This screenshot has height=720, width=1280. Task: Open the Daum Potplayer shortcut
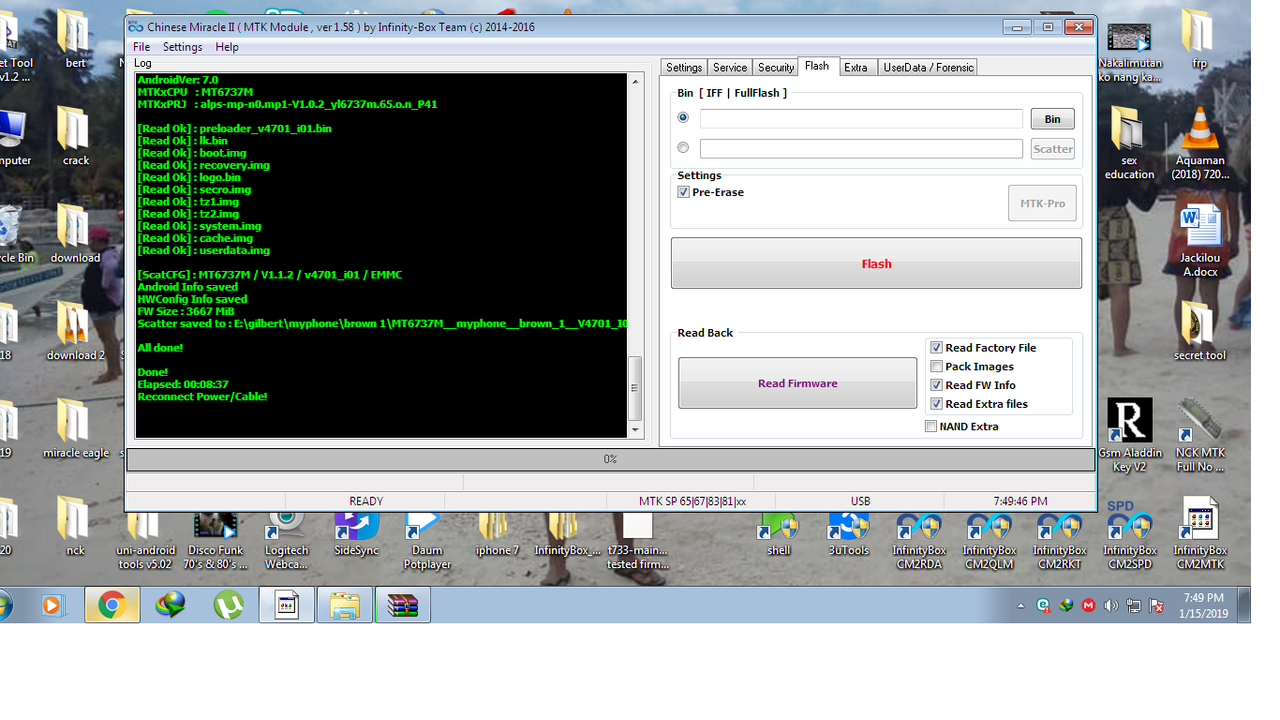coord(427,540)
